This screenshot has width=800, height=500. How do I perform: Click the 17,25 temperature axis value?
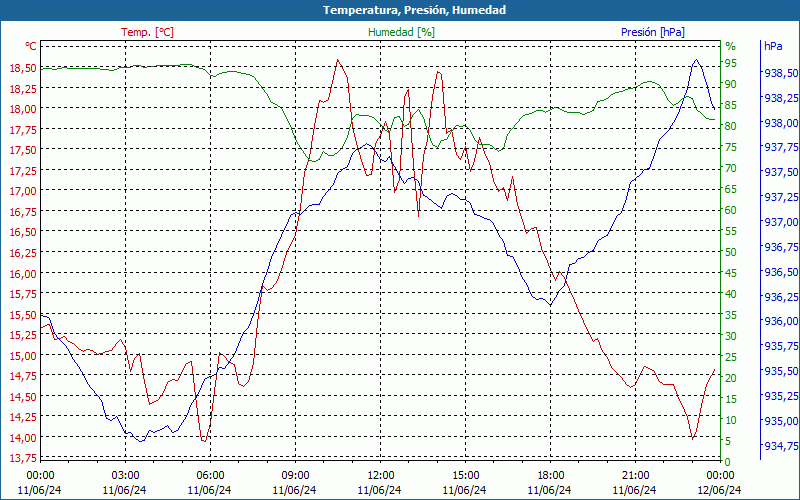click(23, 170)
